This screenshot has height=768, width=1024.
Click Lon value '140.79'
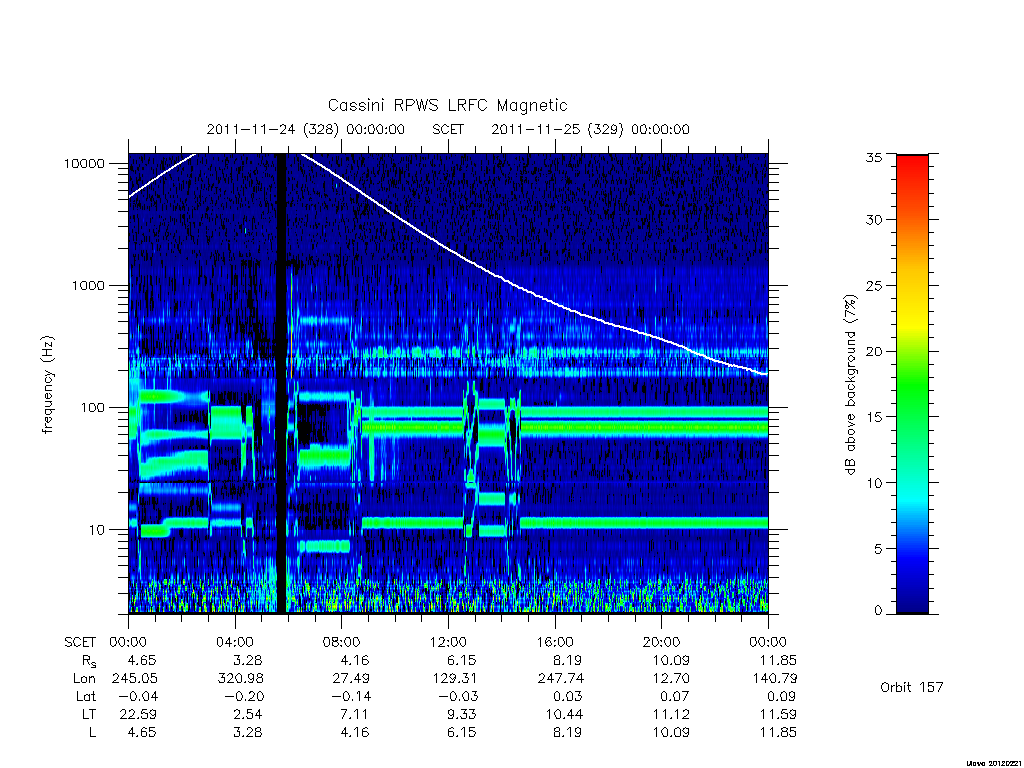(x=775, y=679)
